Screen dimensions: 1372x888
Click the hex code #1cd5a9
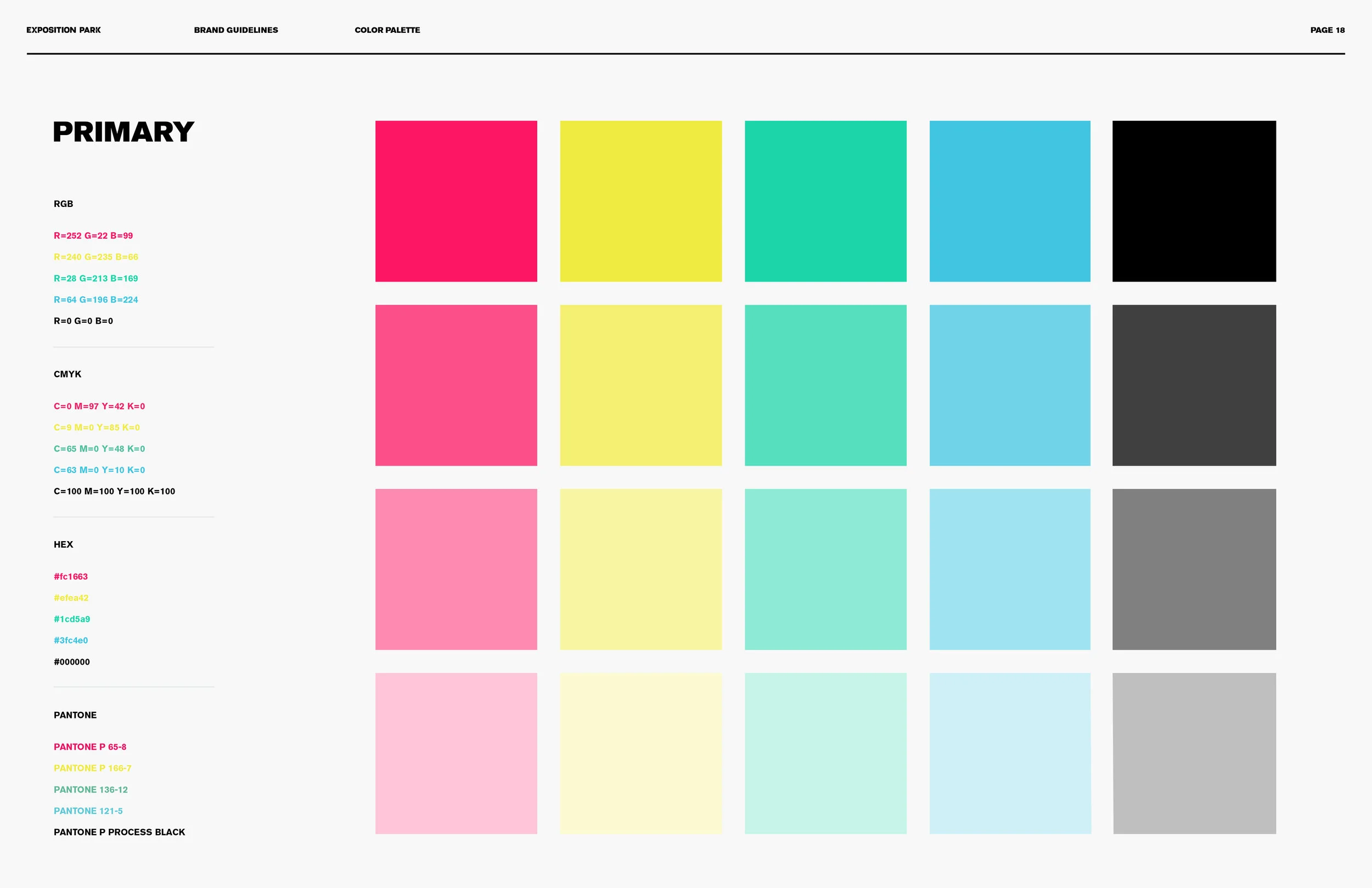[x=71, y=619]
